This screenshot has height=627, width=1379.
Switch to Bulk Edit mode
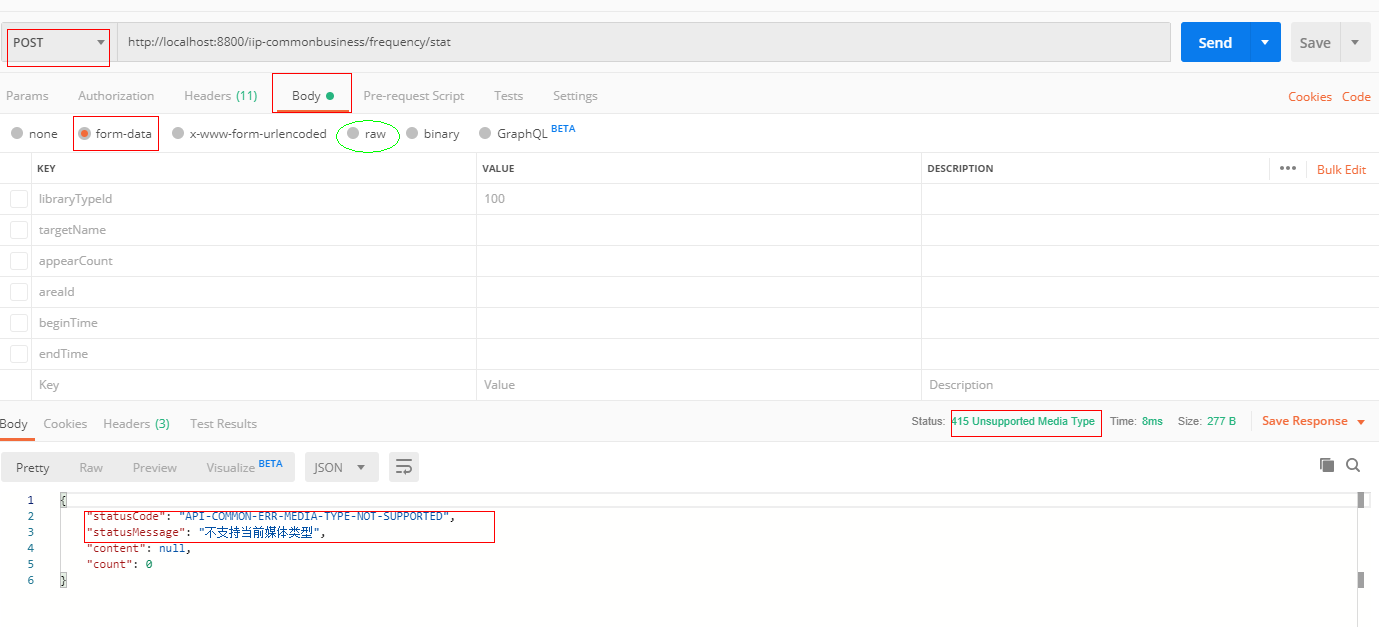pos(1341,169)
